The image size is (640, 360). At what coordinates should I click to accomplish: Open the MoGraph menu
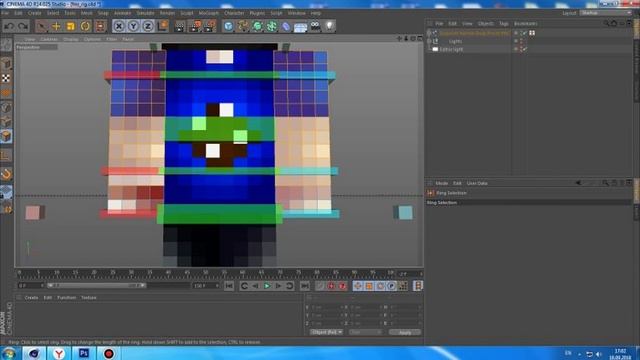pyautogui.click(x=209, y=13)
